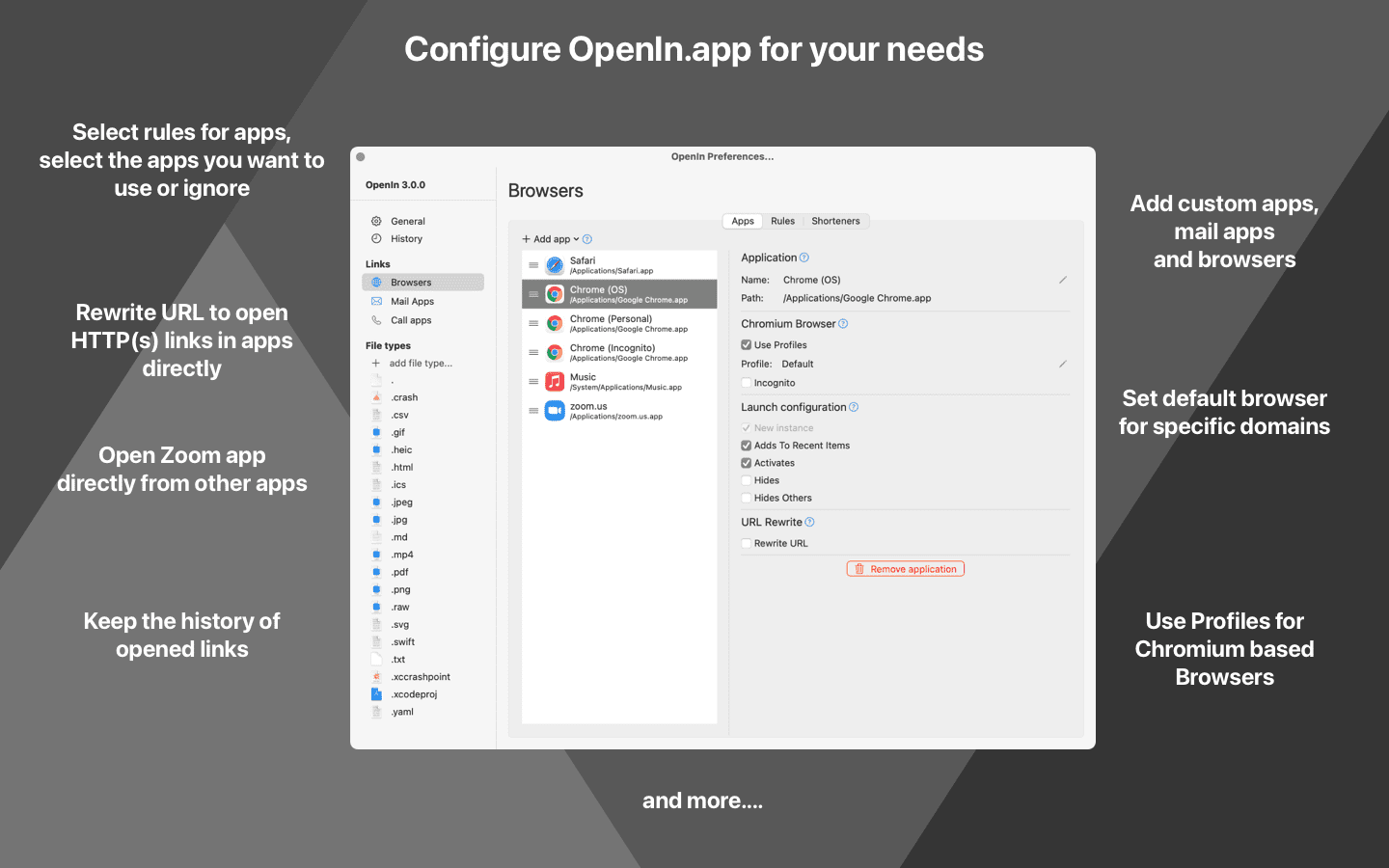This screenshot has width=1389, height=868.
Task: Switch to the Rules tab
Action: [x=783, y=221]
